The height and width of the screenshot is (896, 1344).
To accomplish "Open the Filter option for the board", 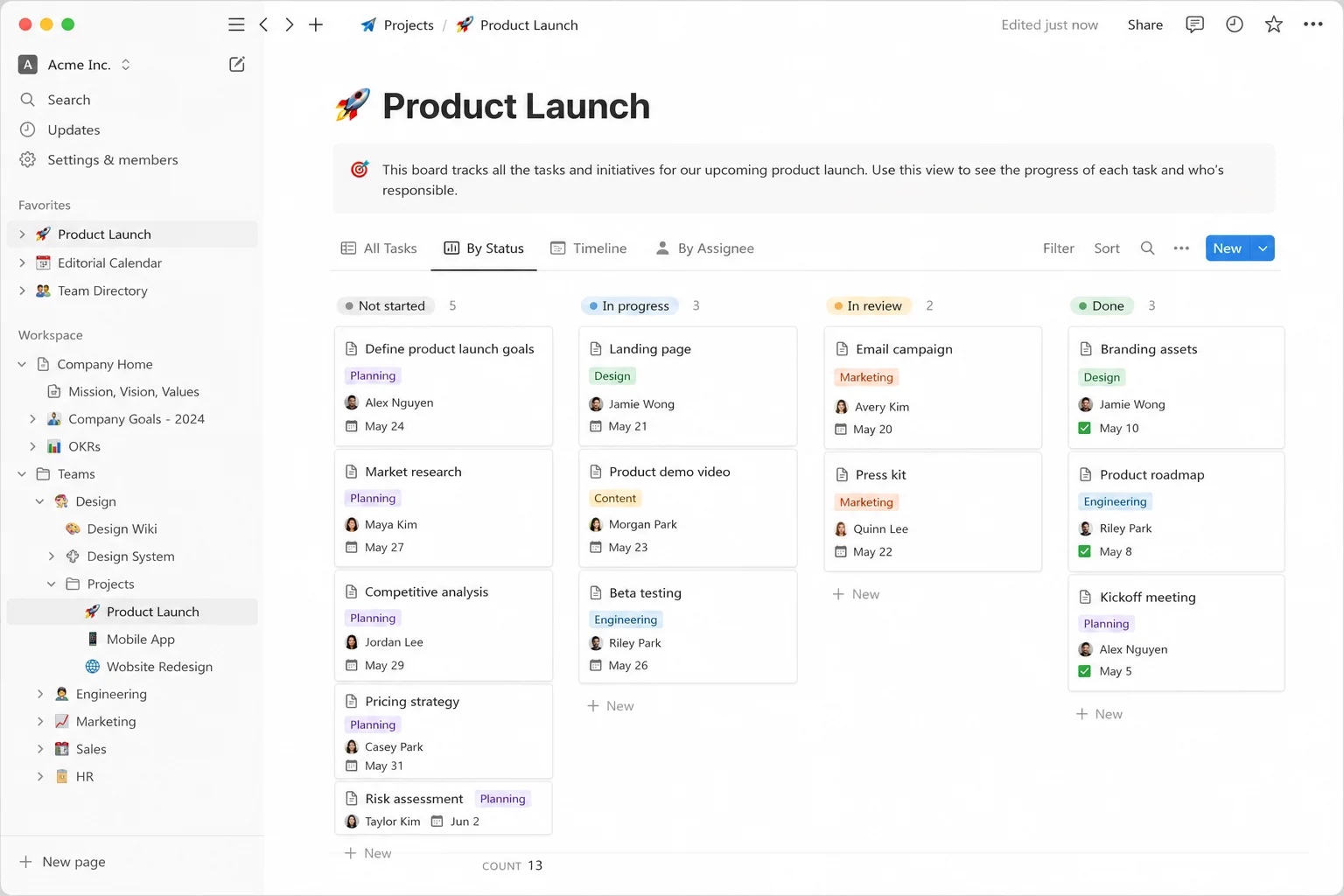I will coord(1058,248).
